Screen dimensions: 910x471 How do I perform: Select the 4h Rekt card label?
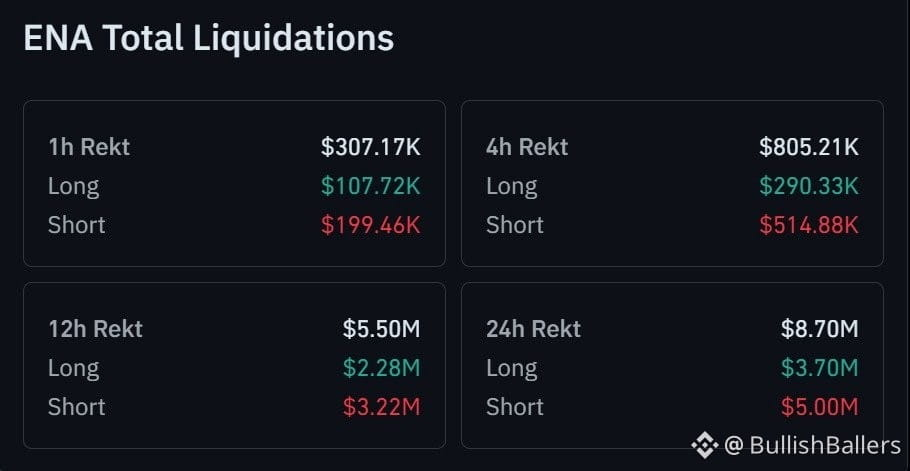click(x=527, y=147)
